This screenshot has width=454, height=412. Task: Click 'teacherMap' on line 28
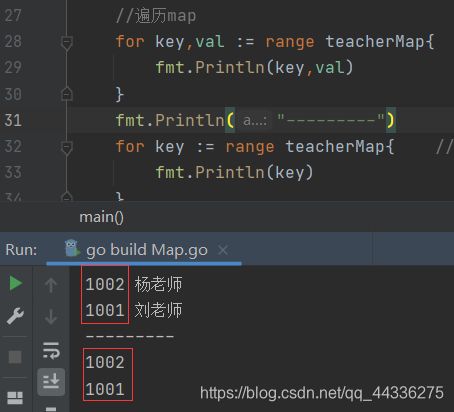coord(375,42)
